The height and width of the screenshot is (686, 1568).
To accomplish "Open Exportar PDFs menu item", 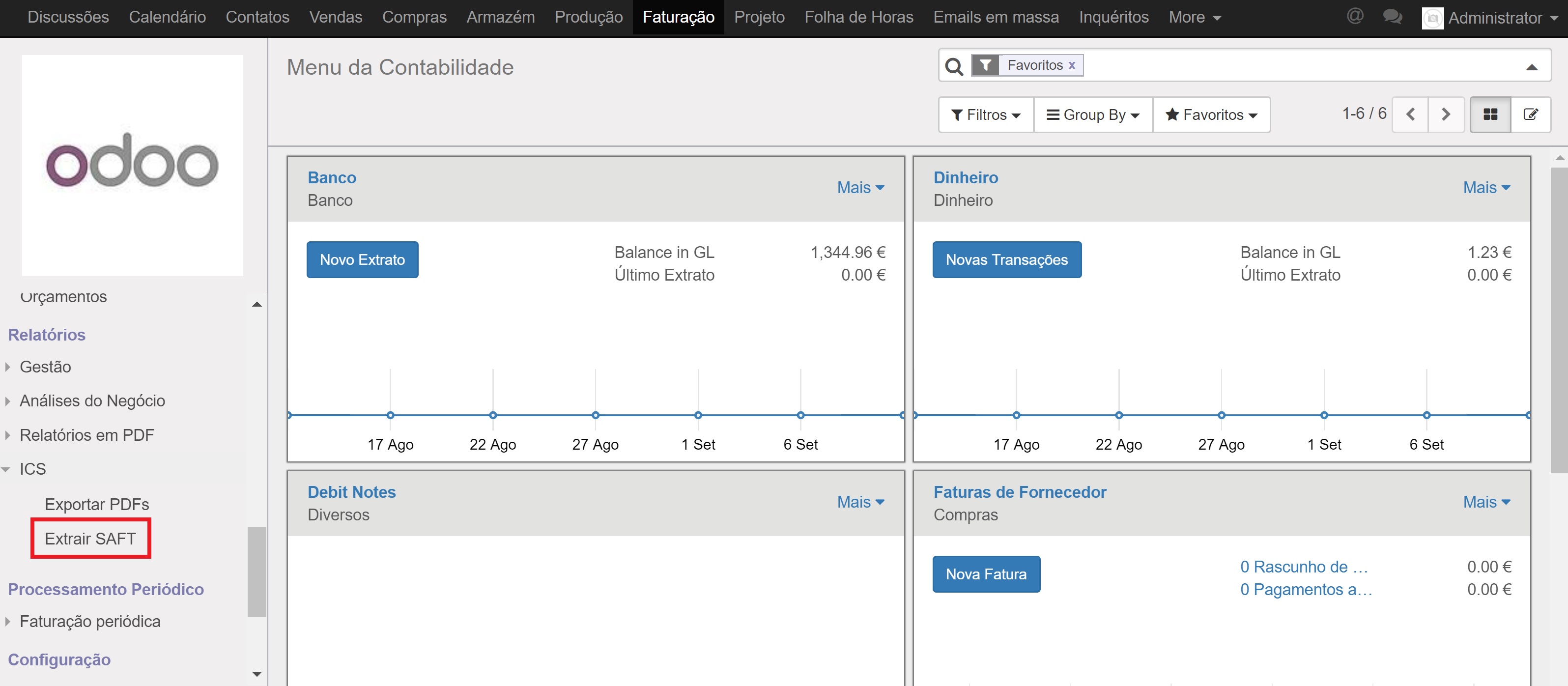I will point(97,505).
